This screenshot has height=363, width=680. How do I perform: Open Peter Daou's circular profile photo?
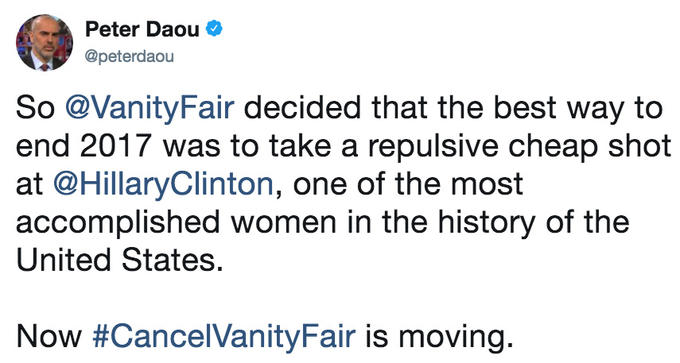pyautogui.click(x=44, y=43)
